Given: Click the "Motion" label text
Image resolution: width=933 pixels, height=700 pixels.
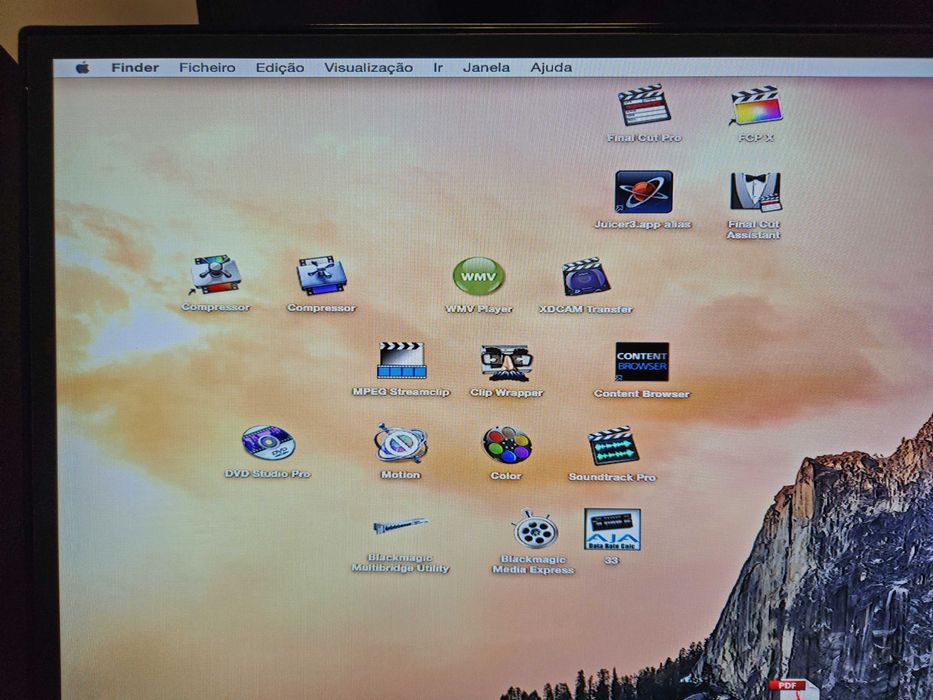Looking at the screenshot, I should [401, 475].
